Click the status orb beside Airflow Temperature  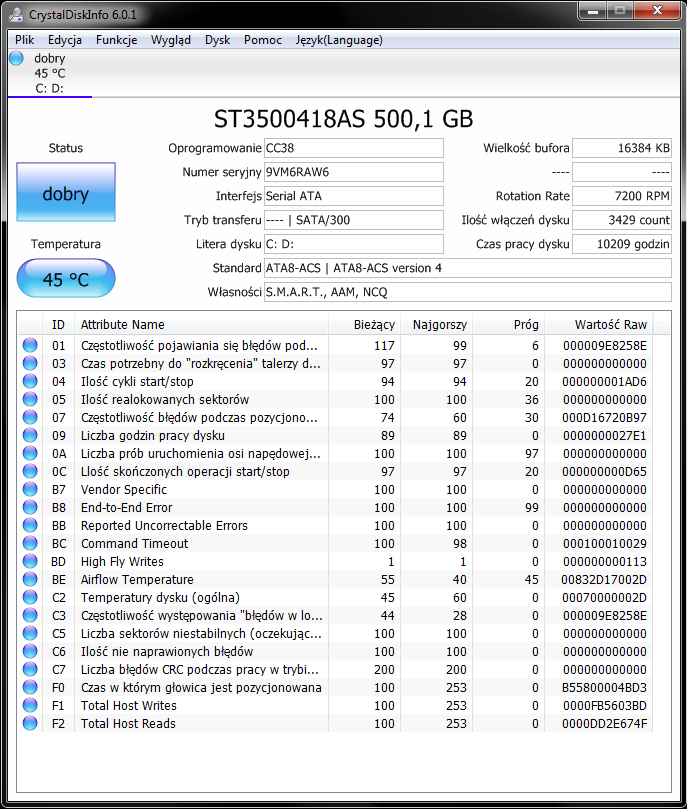(30, 579)
